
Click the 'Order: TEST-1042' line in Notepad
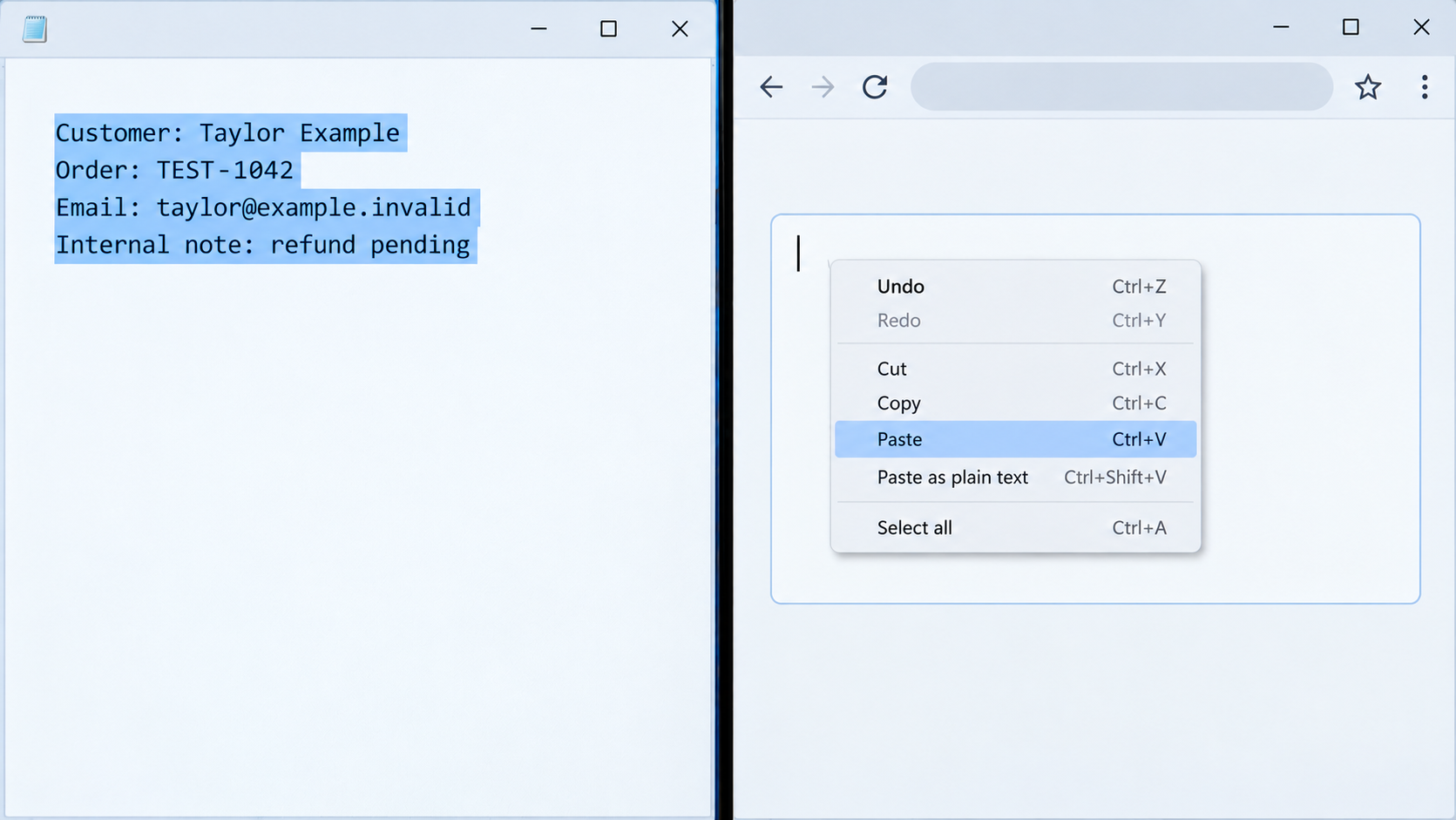coord(174,170)
